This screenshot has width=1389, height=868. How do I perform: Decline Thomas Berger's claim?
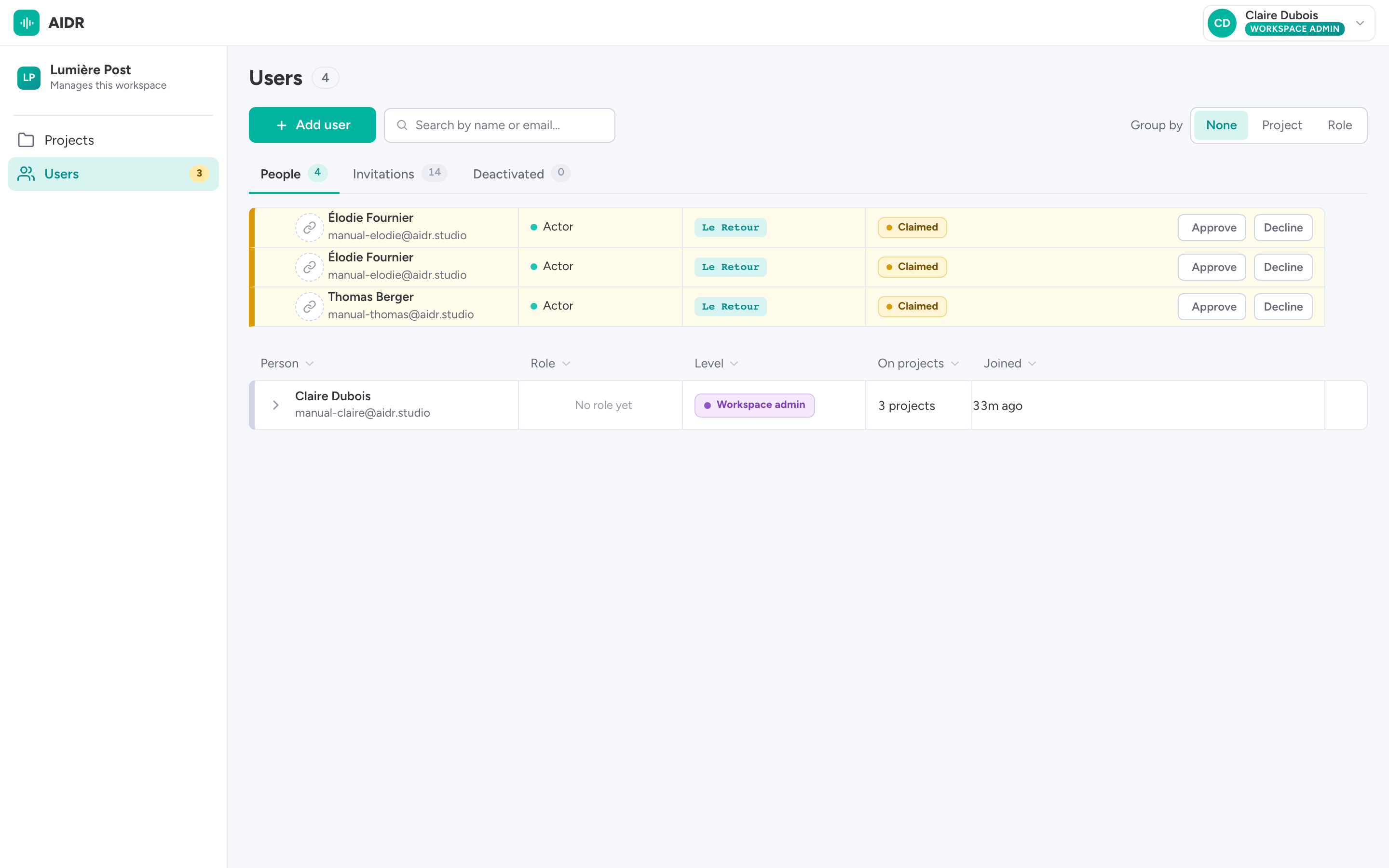pyautogui.click(x=1283, y=307)
